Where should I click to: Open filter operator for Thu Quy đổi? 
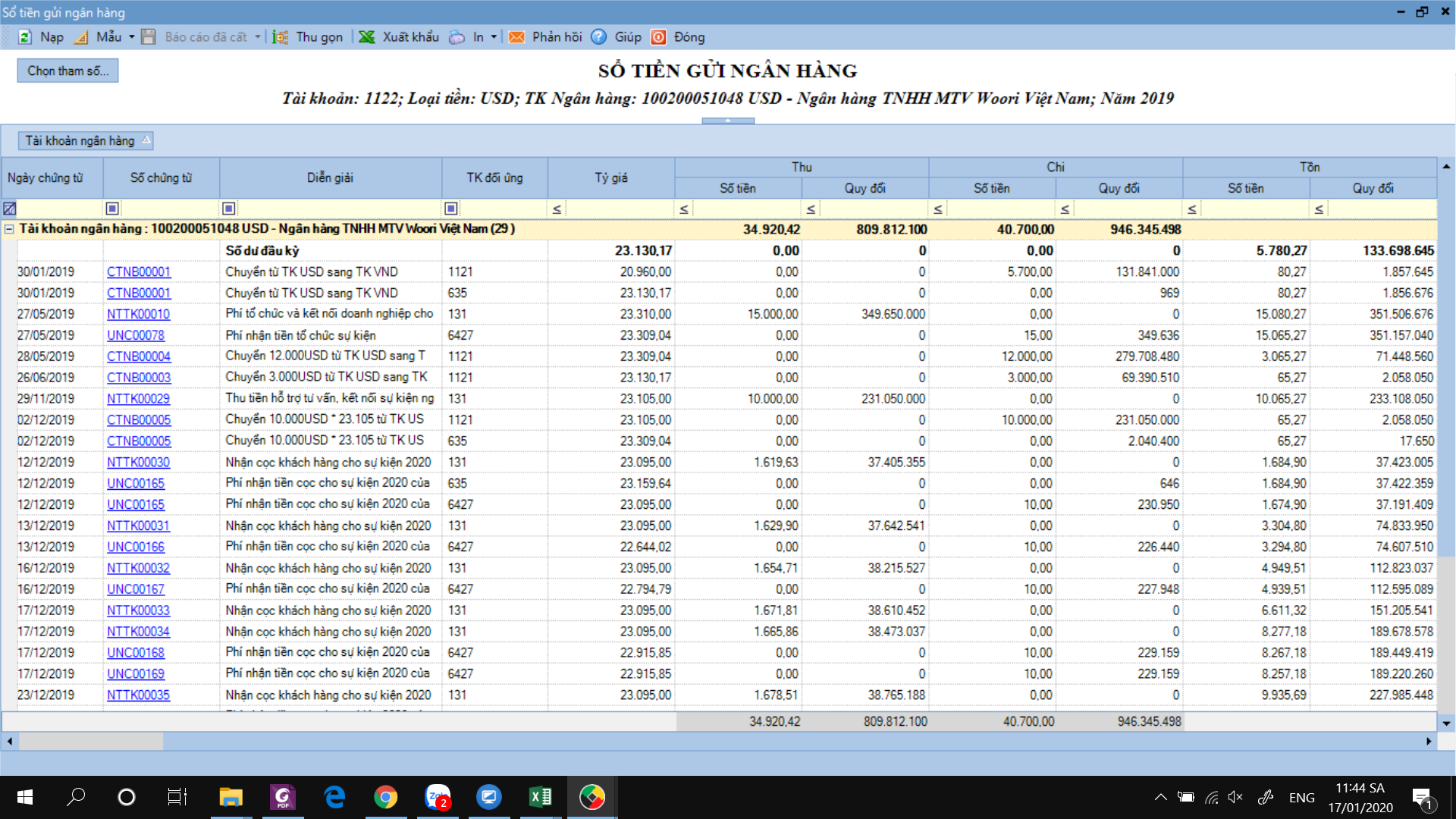point(811,209)
